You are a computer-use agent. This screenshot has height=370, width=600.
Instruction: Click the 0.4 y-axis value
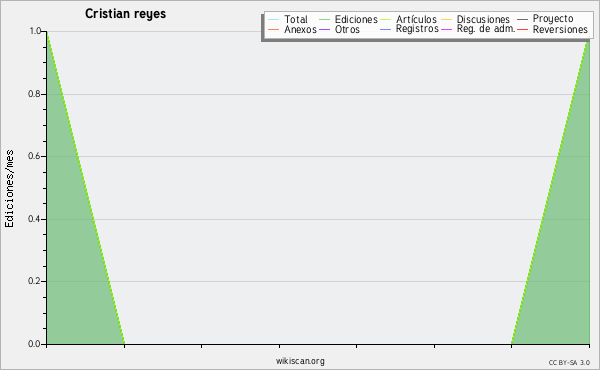point(34,219)
